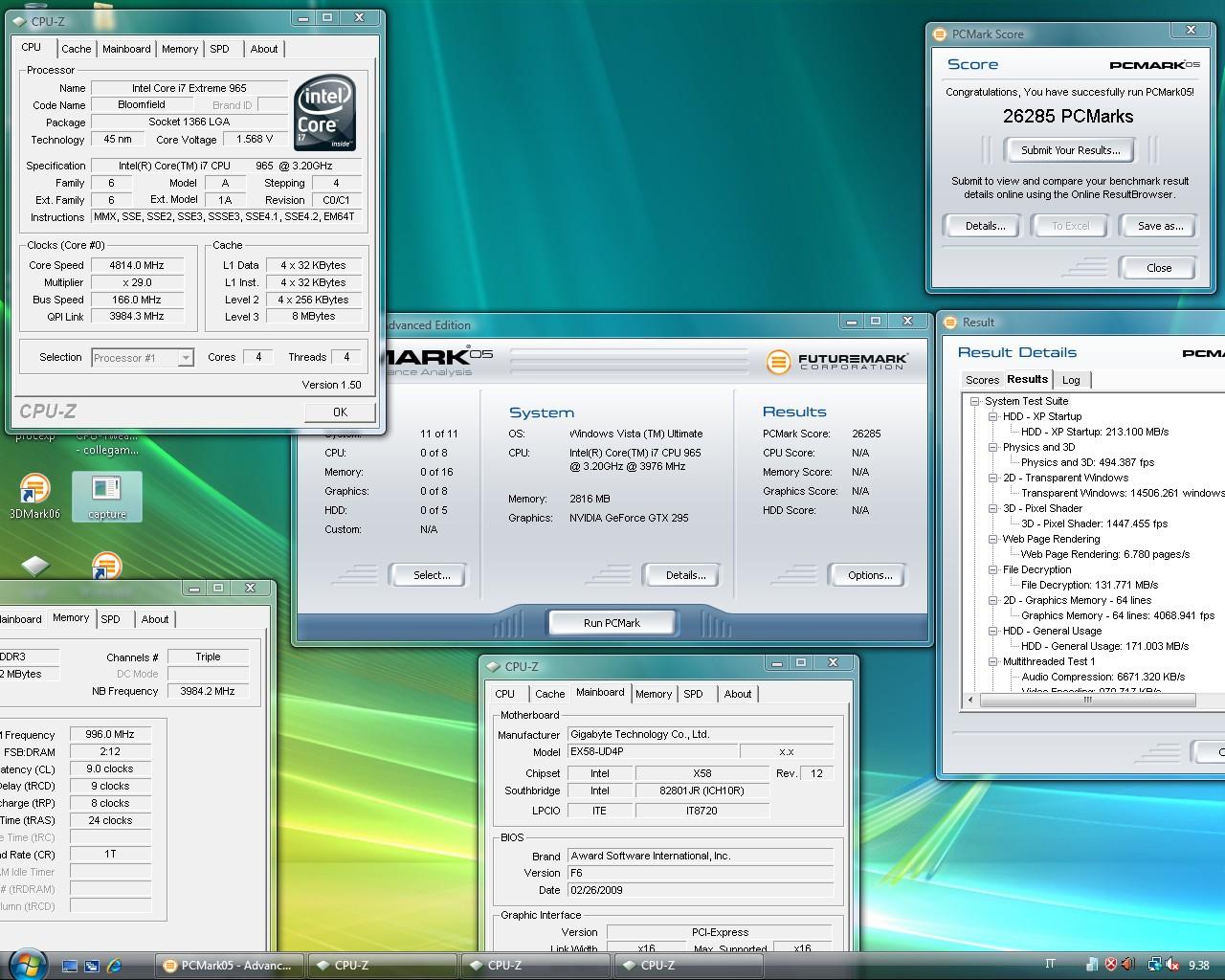Select 'Physics and 3D: 494.387 fps' row
1225x980 pixels.
click(1087, 462)
